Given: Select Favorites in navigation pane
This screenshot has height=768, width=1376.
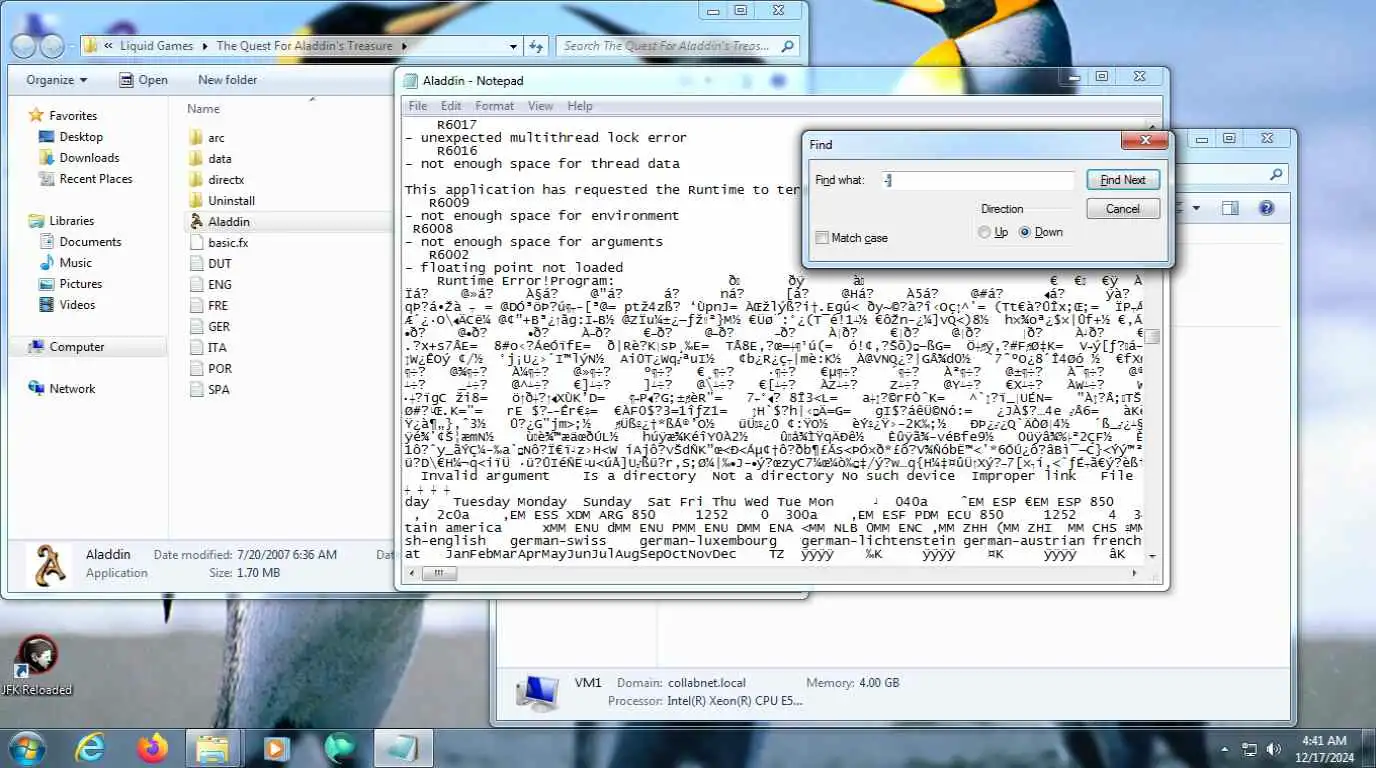Looking at the screenshot, I should coord(72,116).
